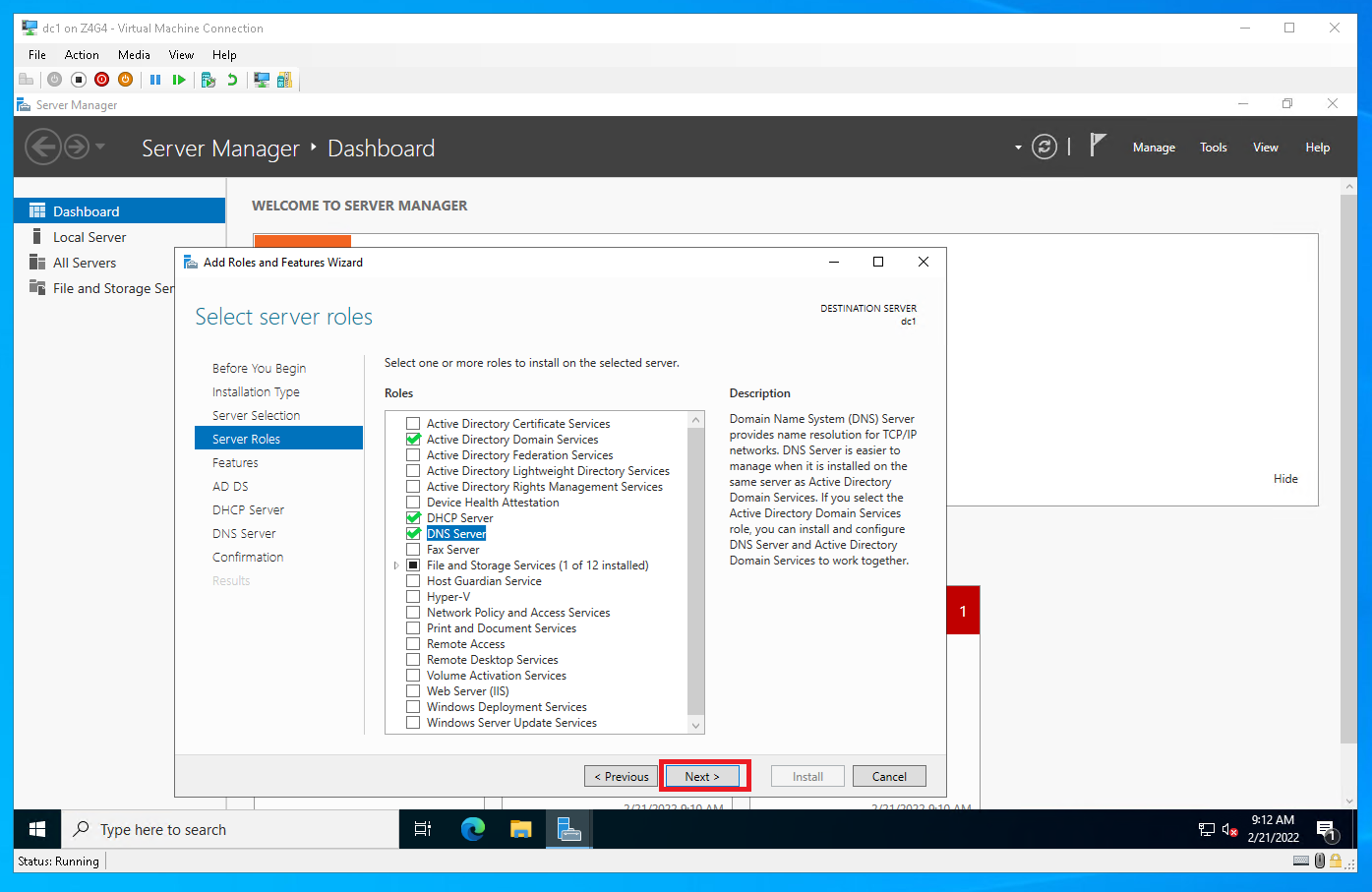The height and width of the screenshot is (892, 1372).
Task: Select Local Server in the sidebar
Action: point(89,237)
